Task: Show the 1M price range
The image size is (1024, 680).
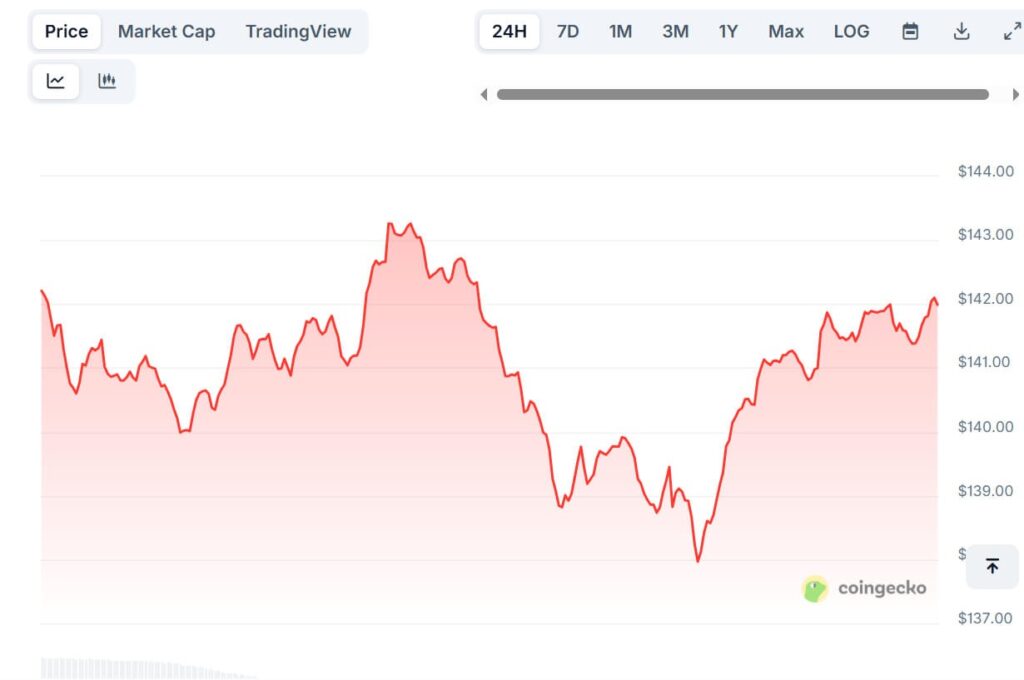Action: click(621, 31)
